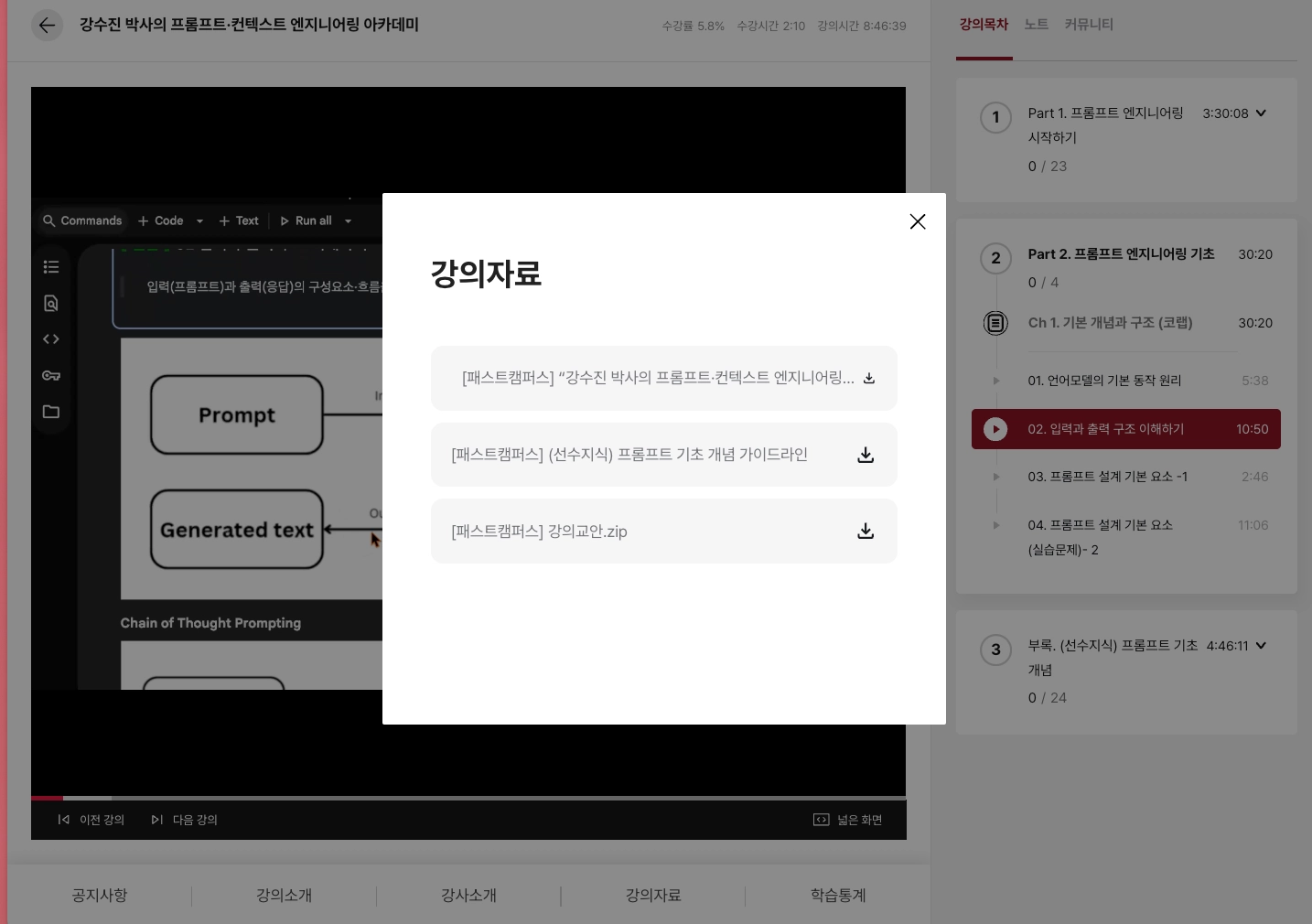1312x924 pixels.
Task: Download the first 패스트캠퍼스 course material
Action: coord(868,378)
